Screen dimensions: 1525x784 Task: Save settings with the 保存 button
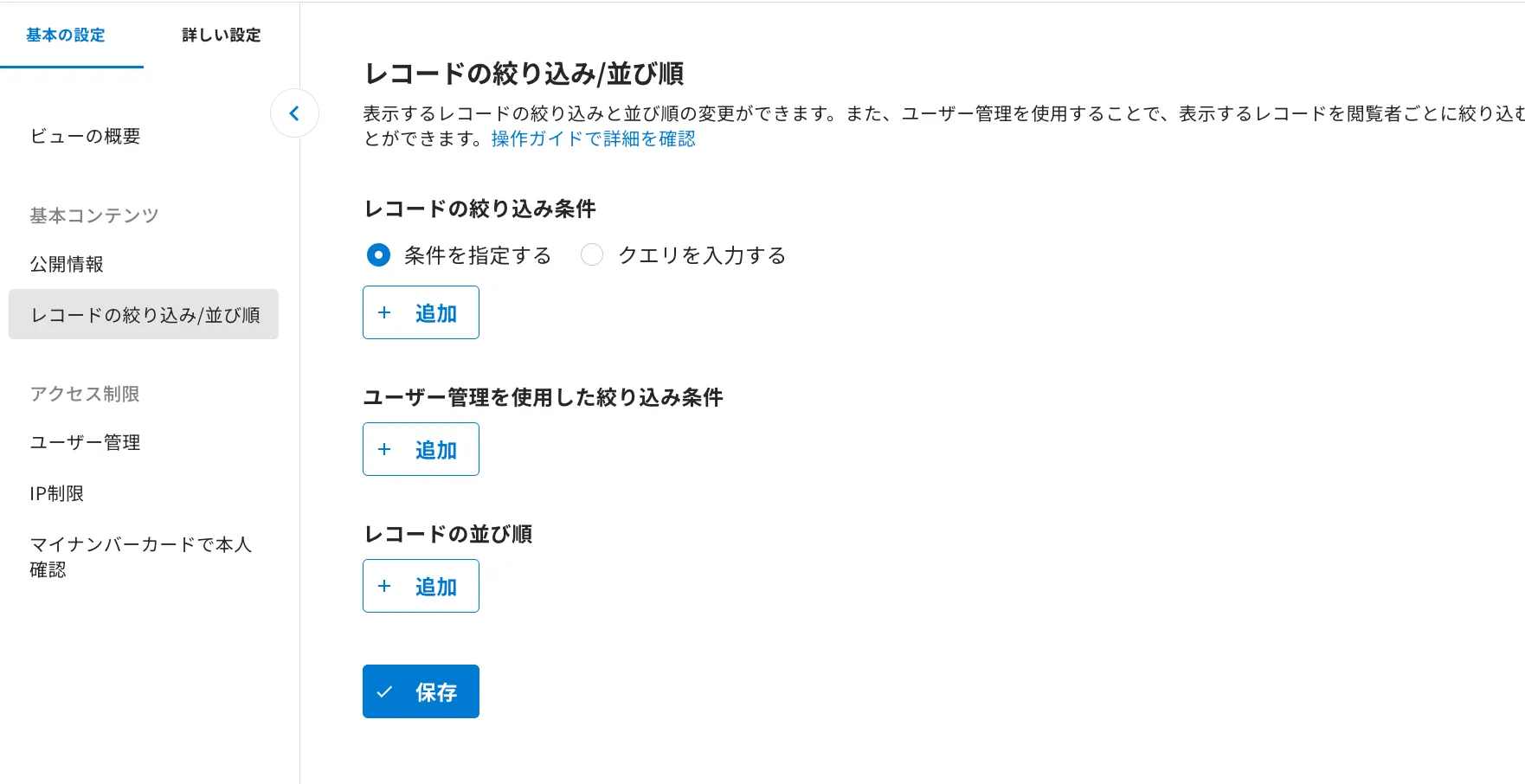pyautogui.click(x=421, y=691)
